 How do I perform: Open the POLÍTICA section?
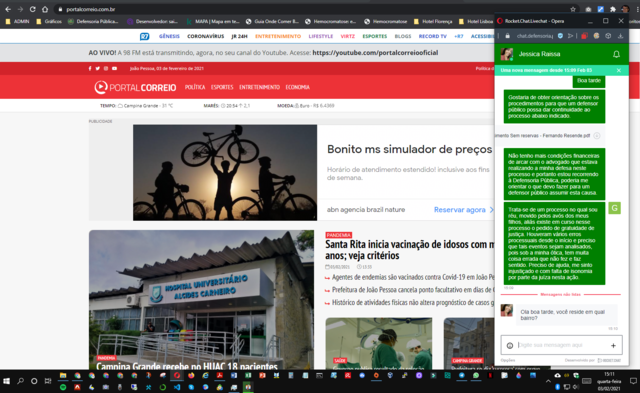coord(195,87)
